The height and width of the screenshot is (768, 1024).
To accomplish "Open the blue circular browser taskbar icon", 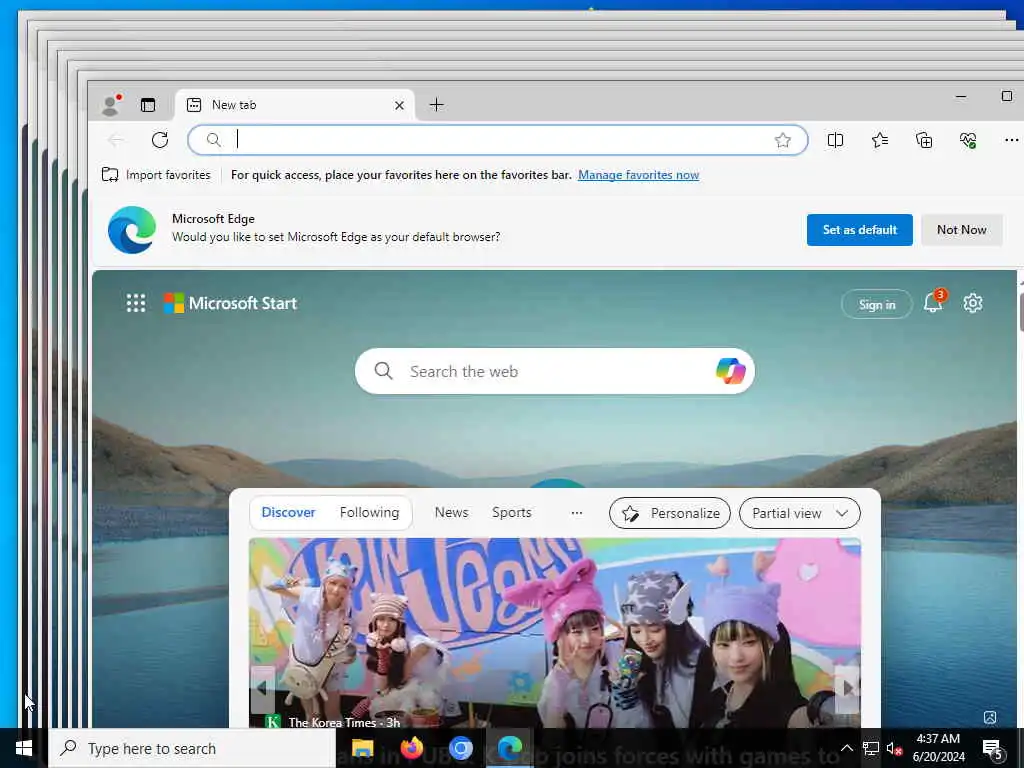I will 460,748.
